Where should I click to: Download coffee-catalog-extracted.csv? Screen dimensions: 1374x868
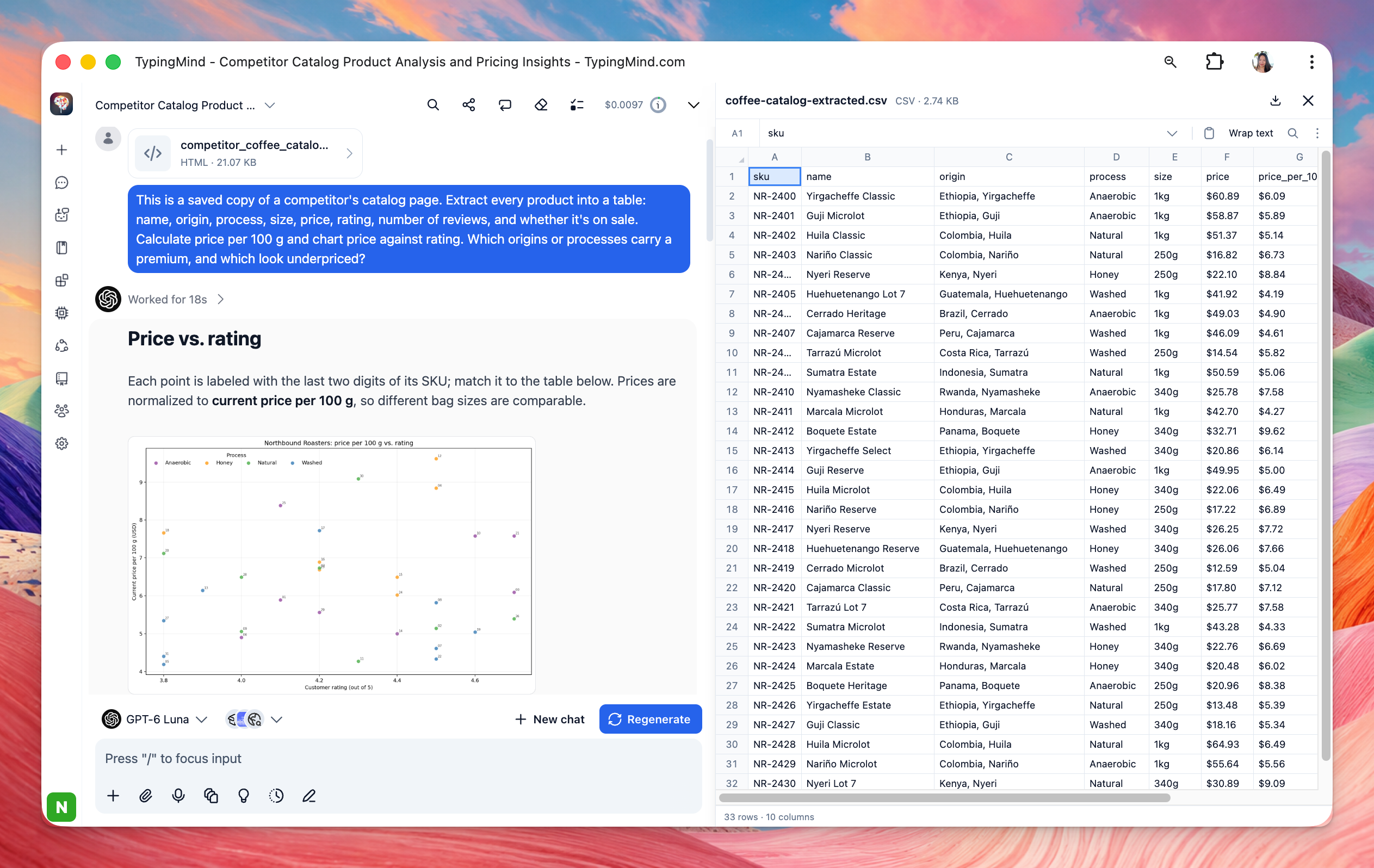click(1276, 101)
